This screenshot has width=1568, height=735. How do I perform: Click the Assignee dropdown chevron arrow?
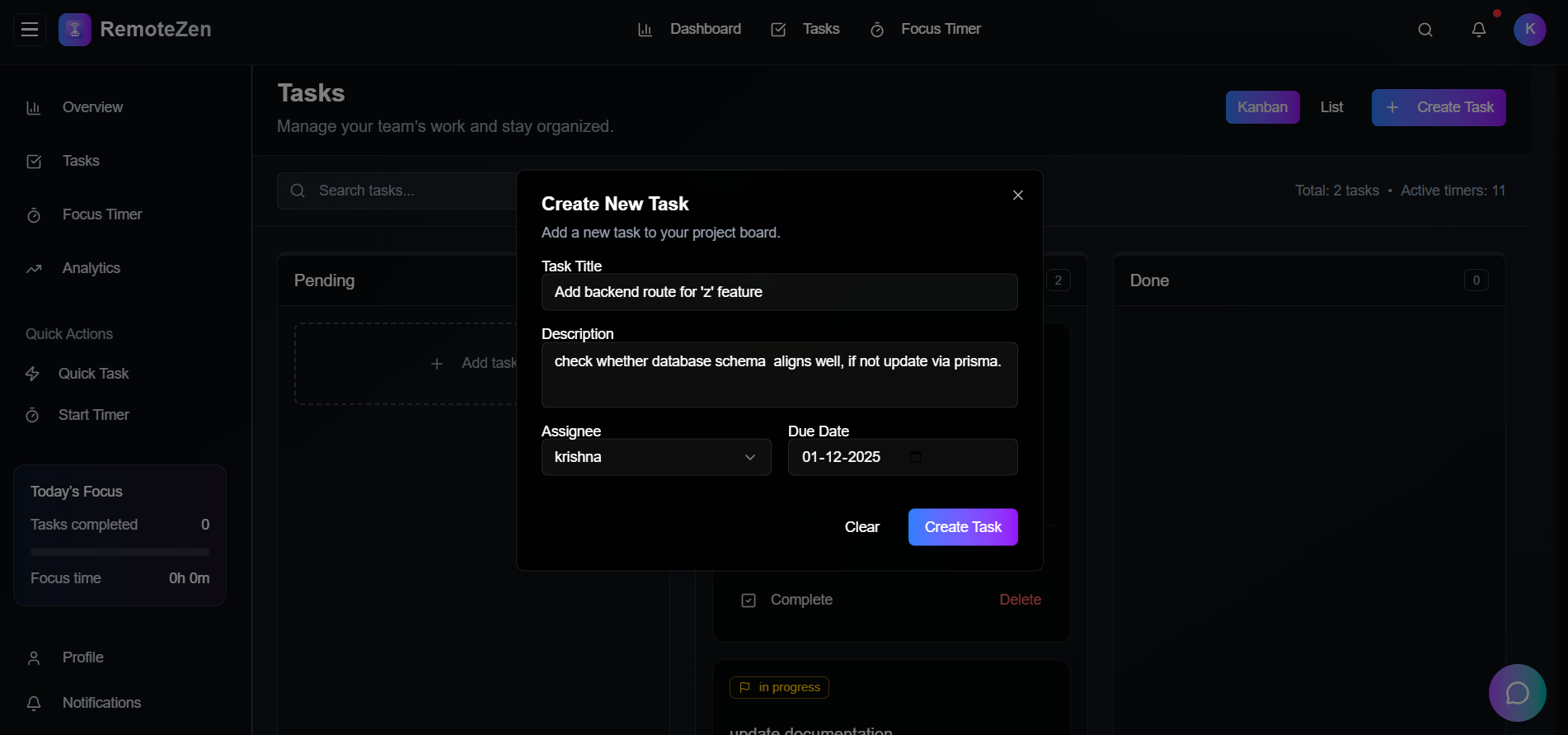pos(750,457)
